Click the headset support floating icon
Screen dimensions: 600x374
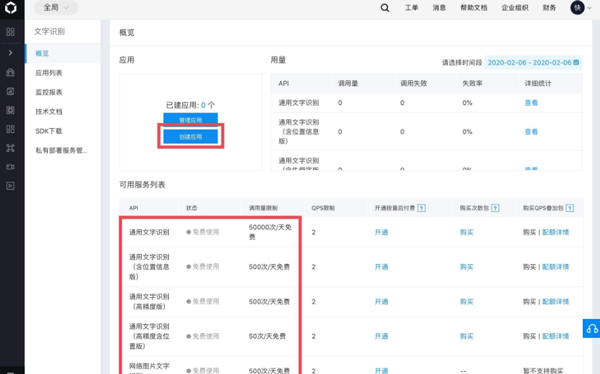tap(592, 328)
